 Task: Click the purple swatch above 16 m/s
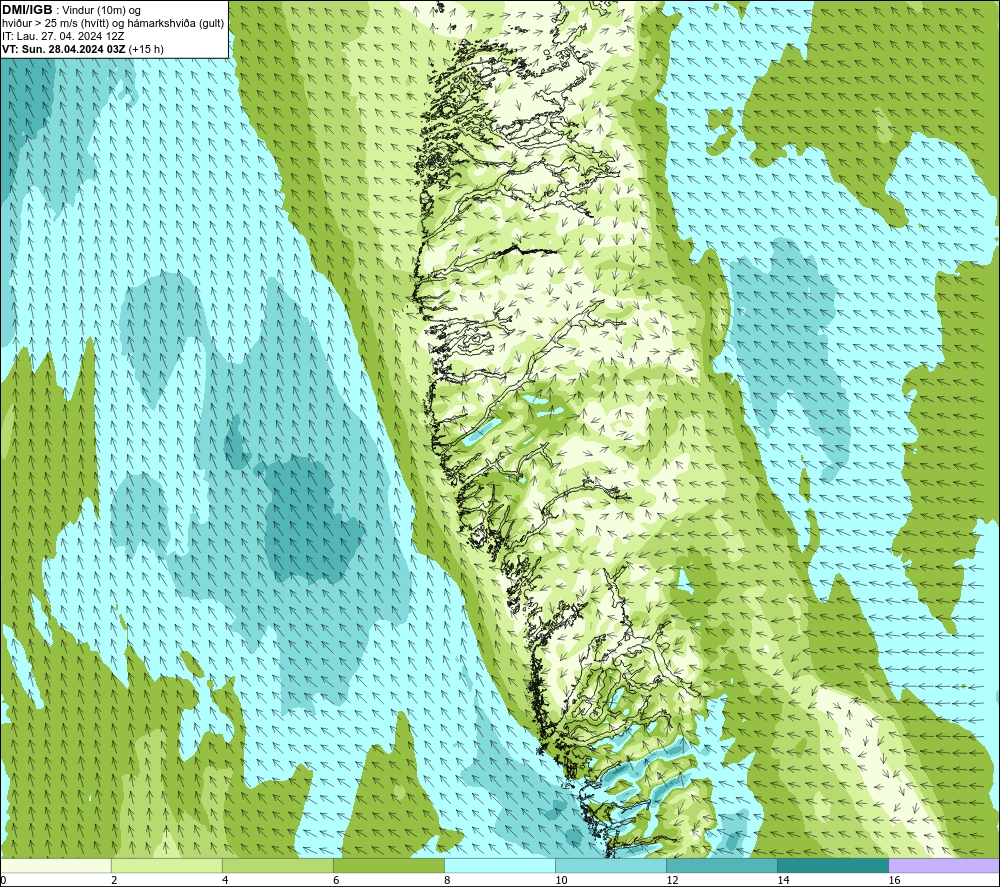pos(944,865)
